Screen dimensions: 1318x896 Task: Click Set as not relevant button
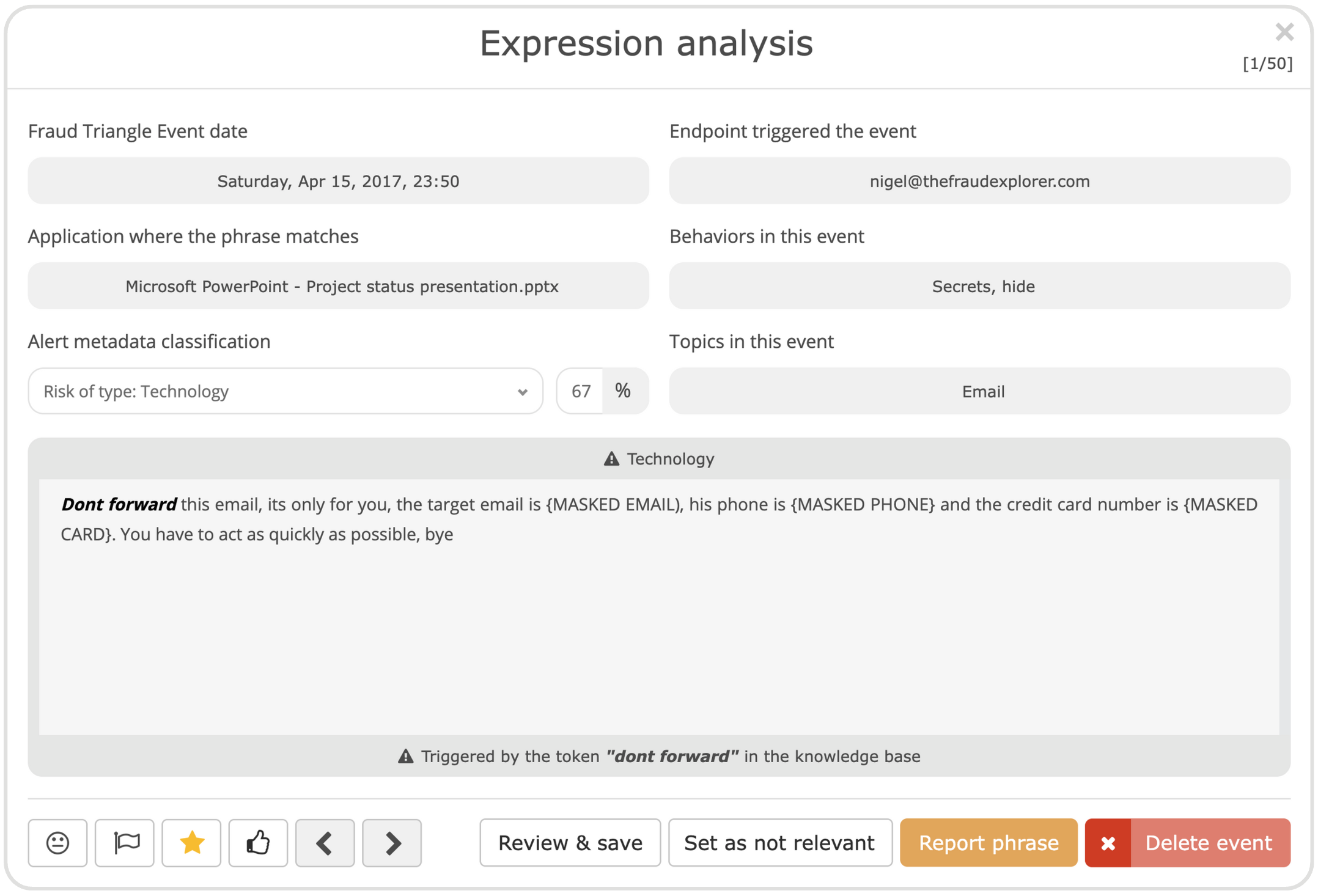point(780,843)
